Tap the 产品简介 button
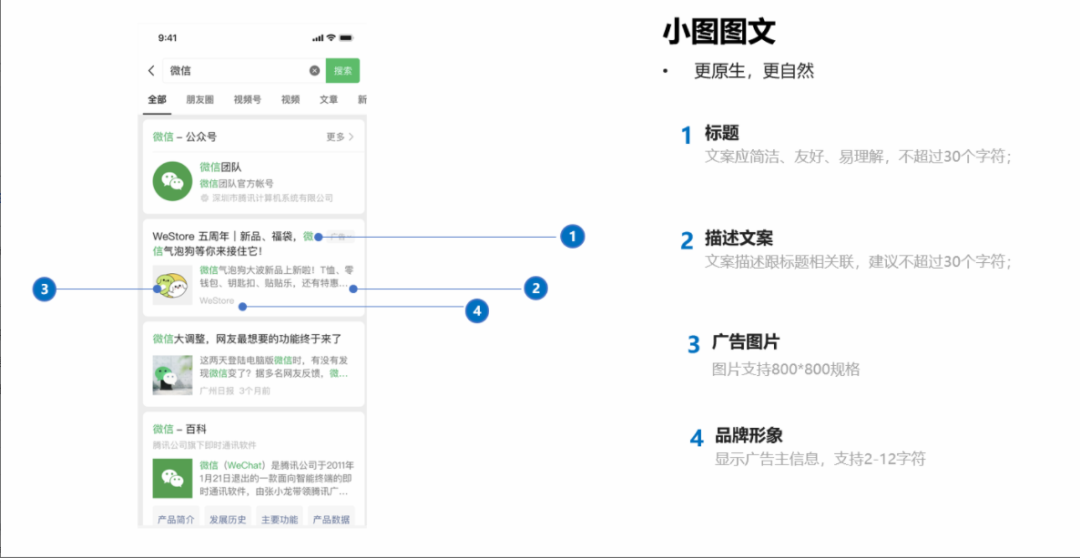The width and height of the screenshot is (1080, 558). tap(176, 519)
